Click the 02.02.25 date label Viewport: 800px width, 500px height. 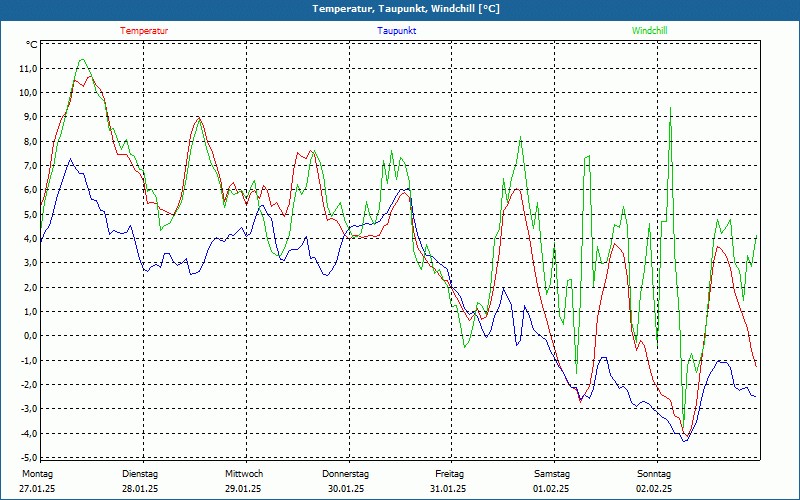pos(654,489)
